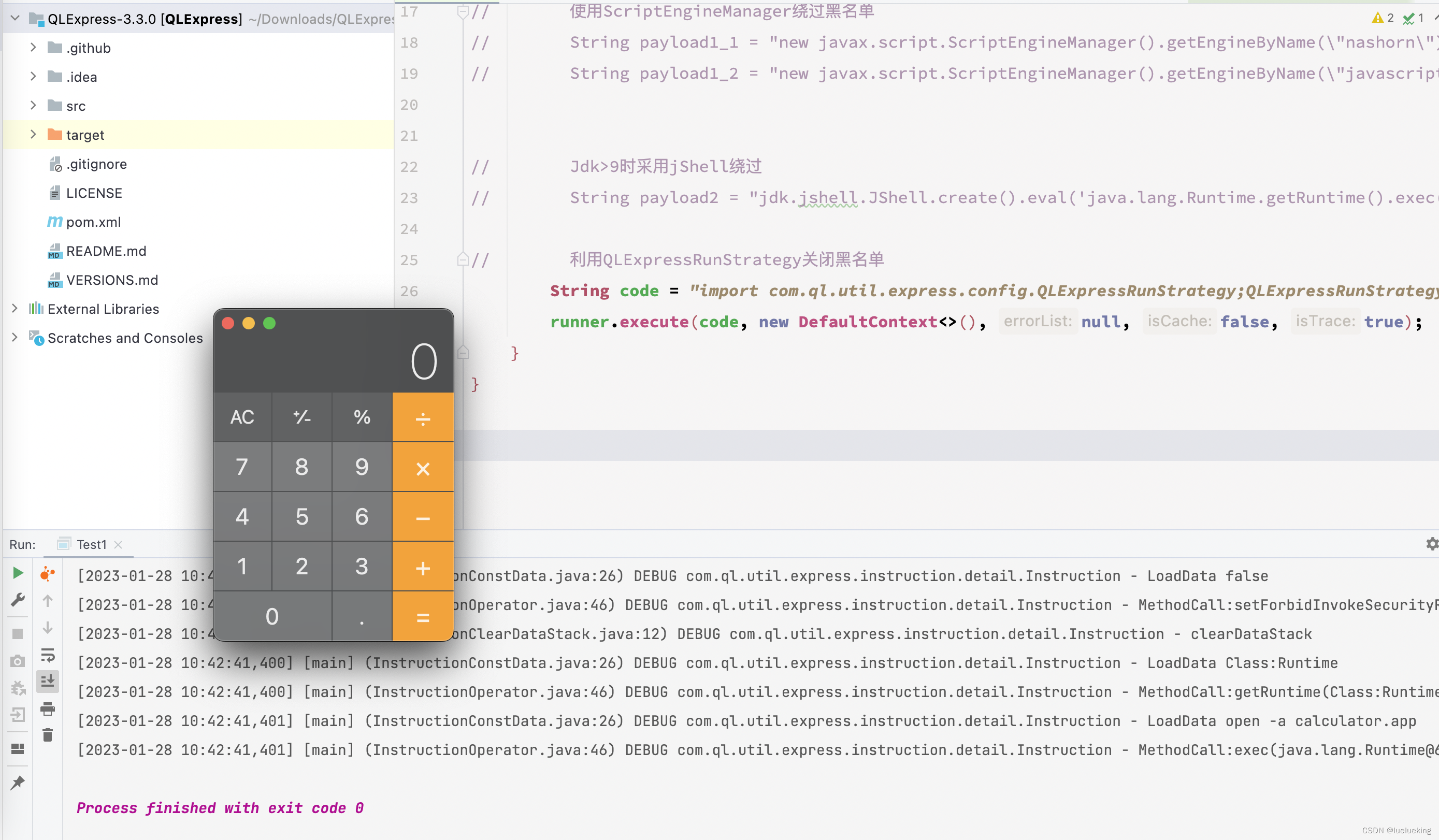Select the Test1 run tab
1439x840 pixels.
point(91,545)
